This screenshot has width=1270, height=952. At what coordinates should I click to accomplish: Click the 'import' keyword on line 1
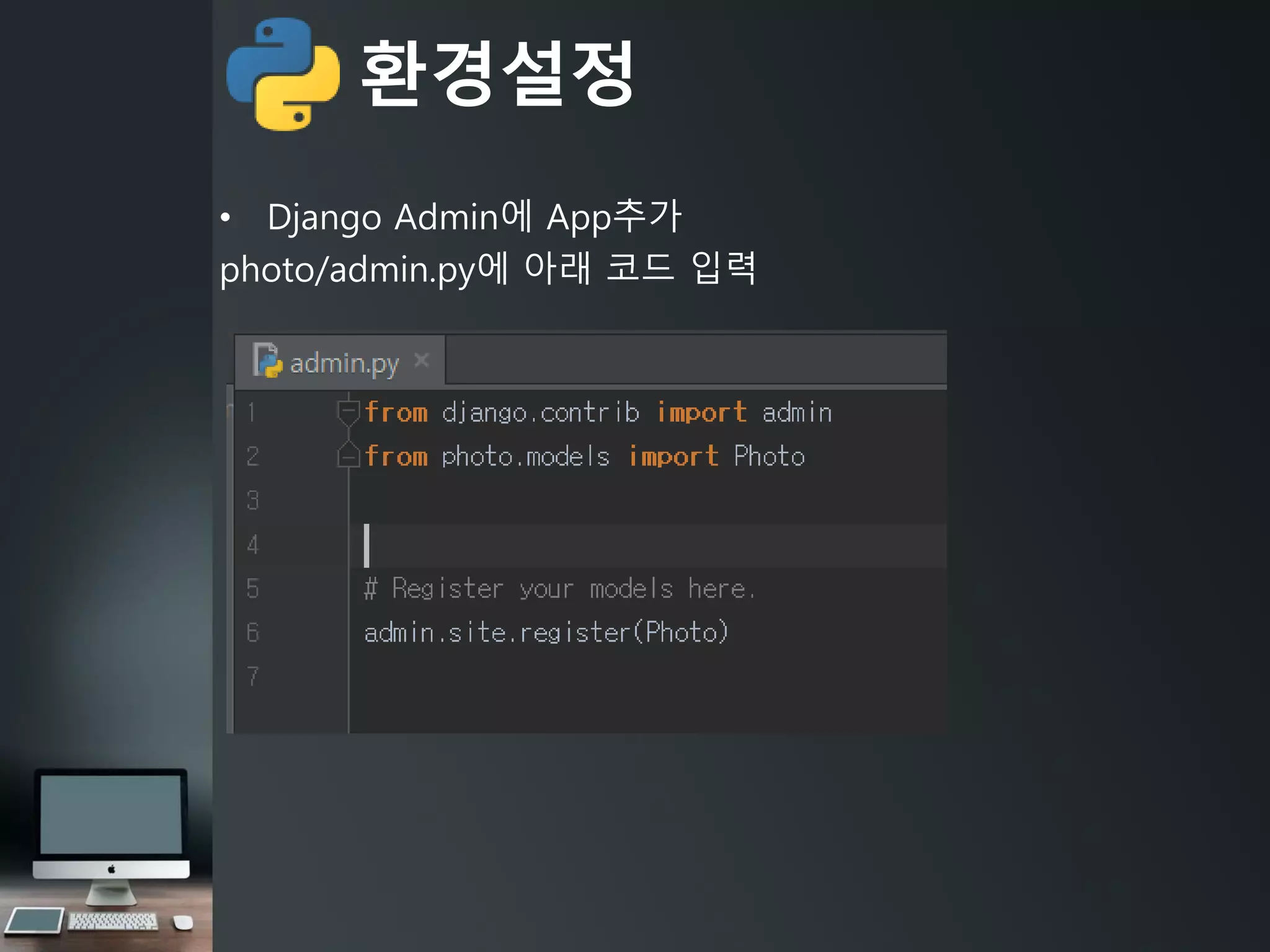click(701, 413)
